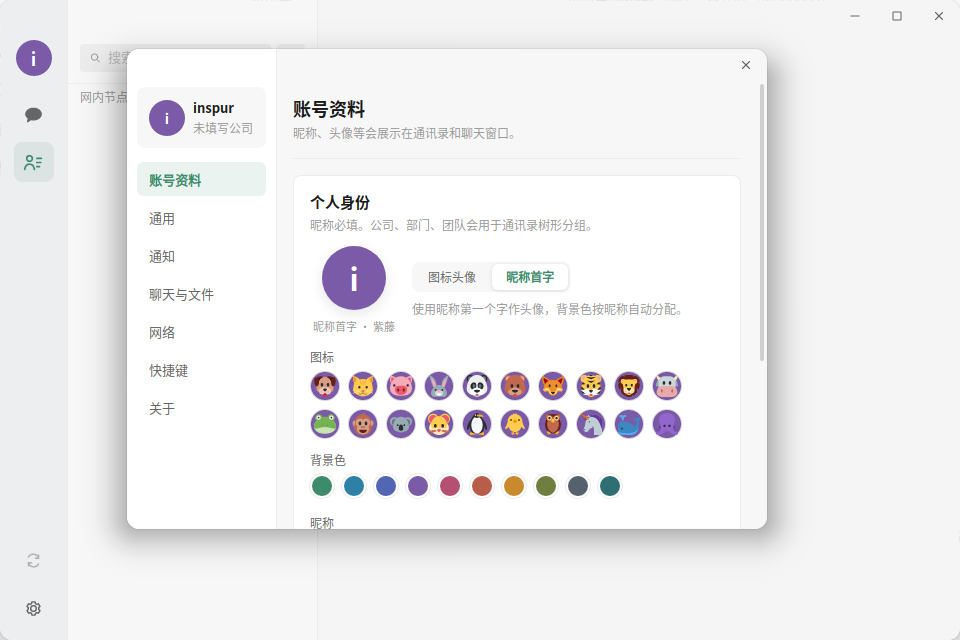Image resolution: width=960 pixels, height=640 pixels.
Task: Choose the monkey avatar icon
Action: coord(362,424)
